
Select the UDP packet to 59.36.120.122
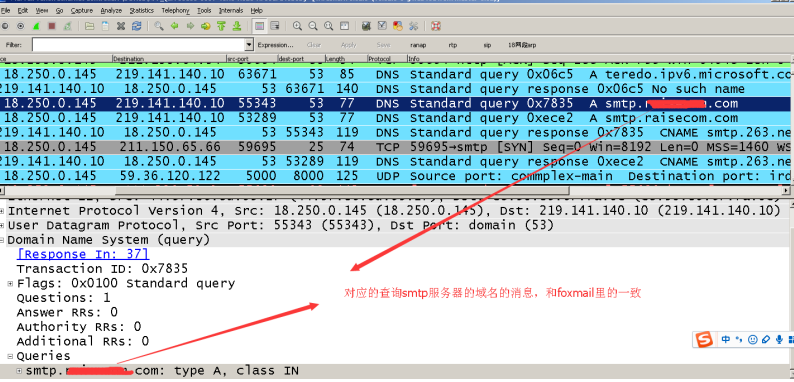(395, 176)
